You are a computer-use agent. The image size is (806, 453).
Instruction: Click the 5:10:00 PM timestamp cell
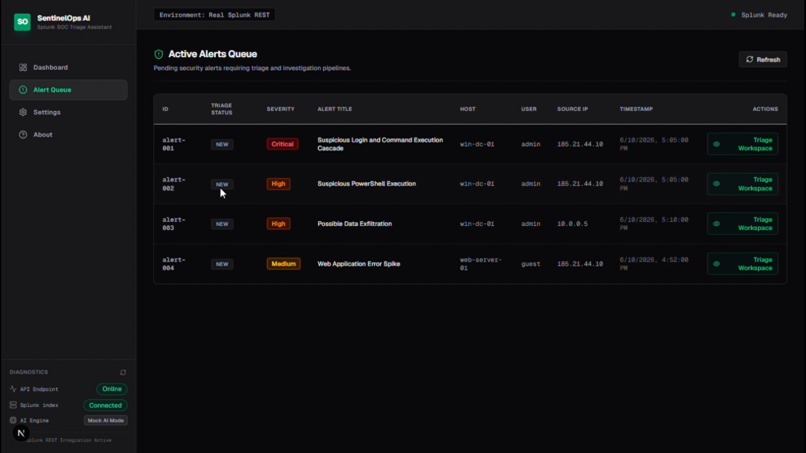tap(654, 224)
